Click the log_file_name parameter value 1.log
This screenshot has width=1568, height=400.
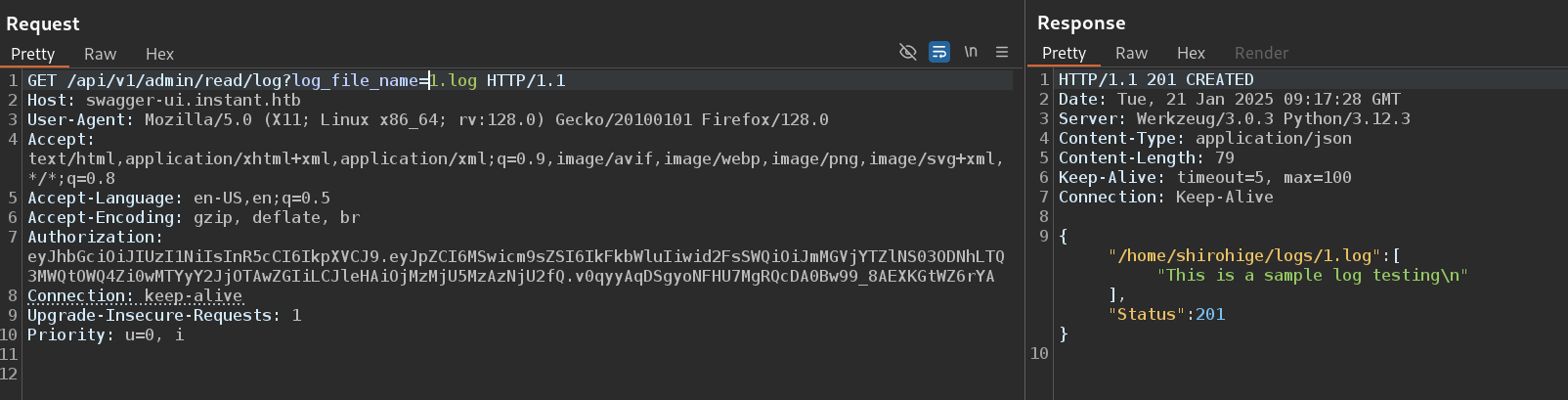[453, 80]
